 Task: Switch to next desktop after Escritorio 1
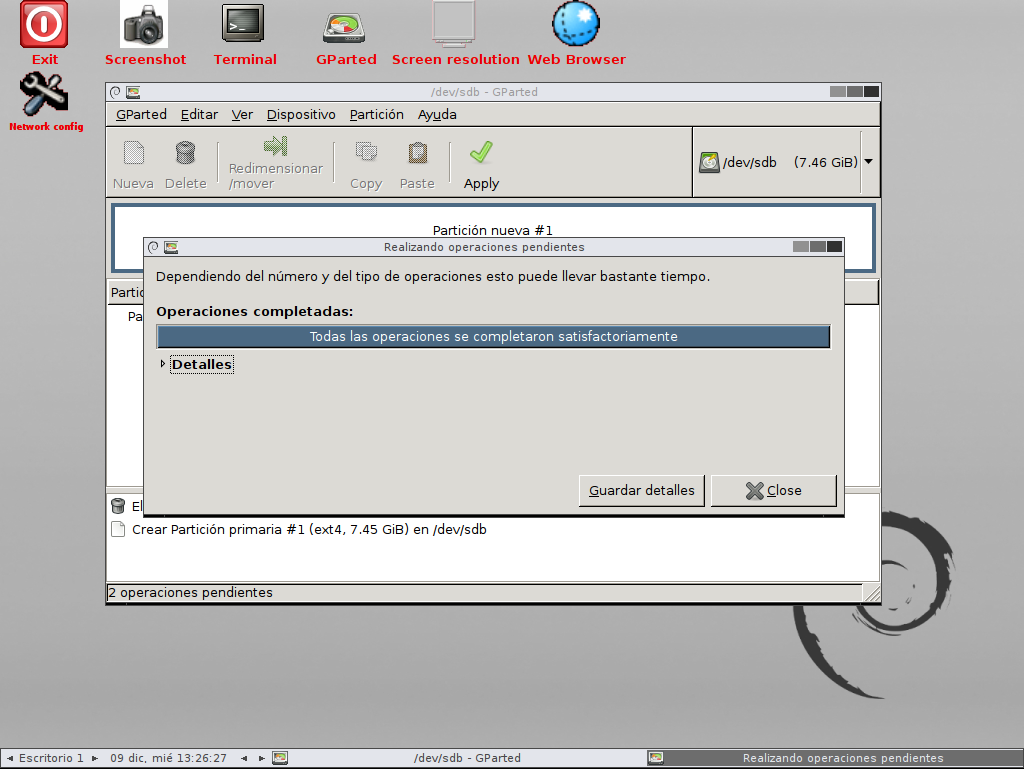coord(95,758)
